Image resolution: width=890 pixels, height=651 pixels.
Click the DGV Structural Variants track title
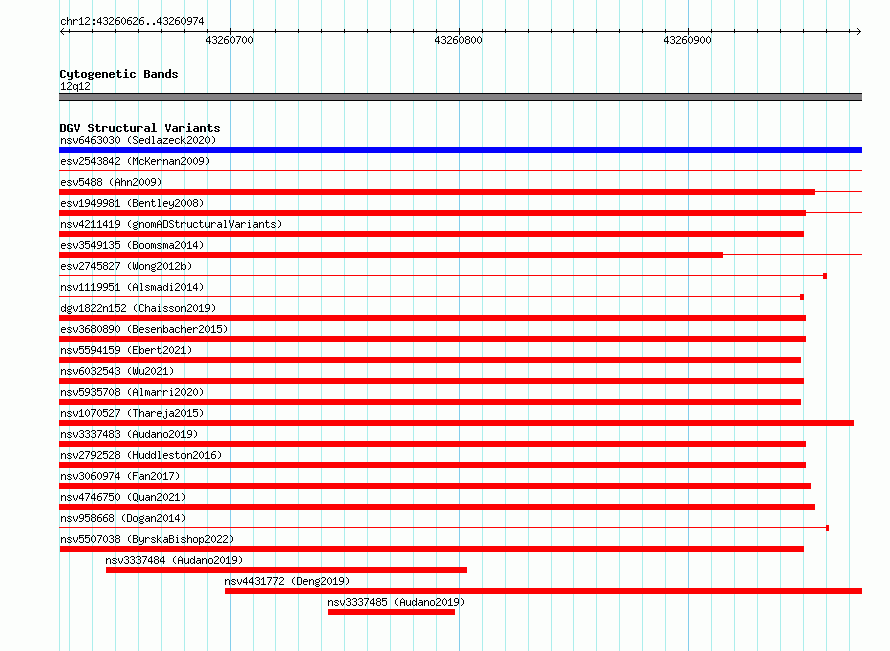(140, 128)
